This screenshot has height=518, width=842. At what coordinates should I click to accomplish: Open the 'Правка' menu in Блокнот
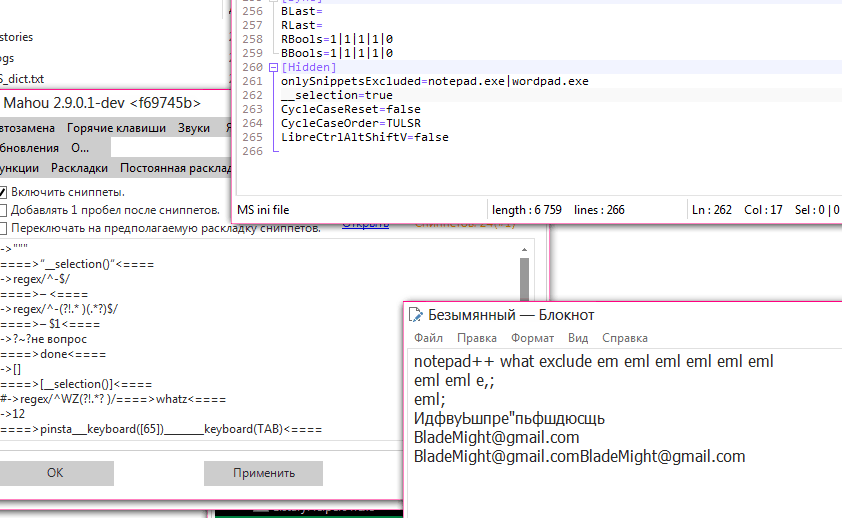point(477,338)
